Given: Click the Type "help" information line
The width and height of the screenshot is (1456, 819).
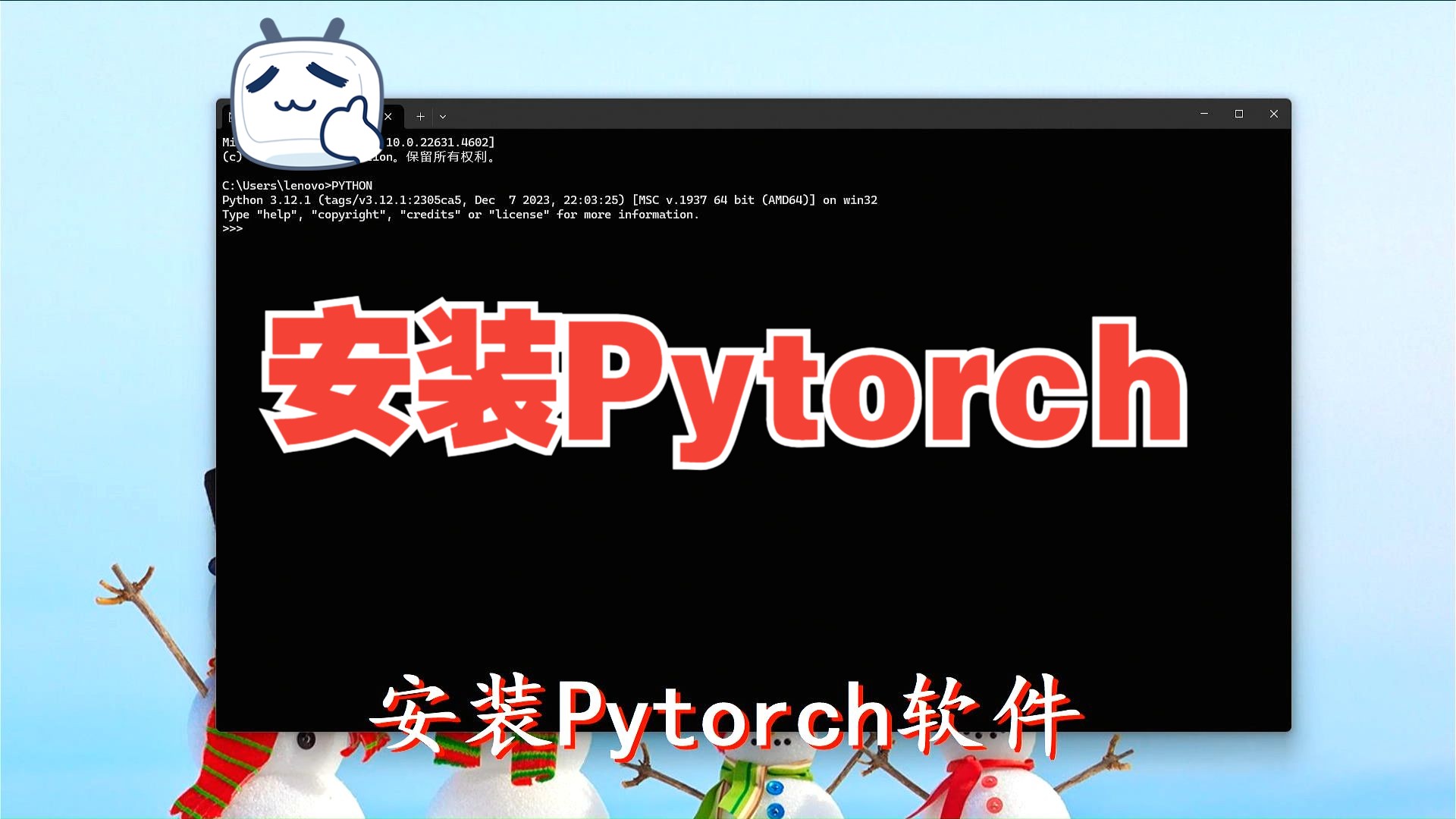Looking at the screenshot, I should point(460,215).
